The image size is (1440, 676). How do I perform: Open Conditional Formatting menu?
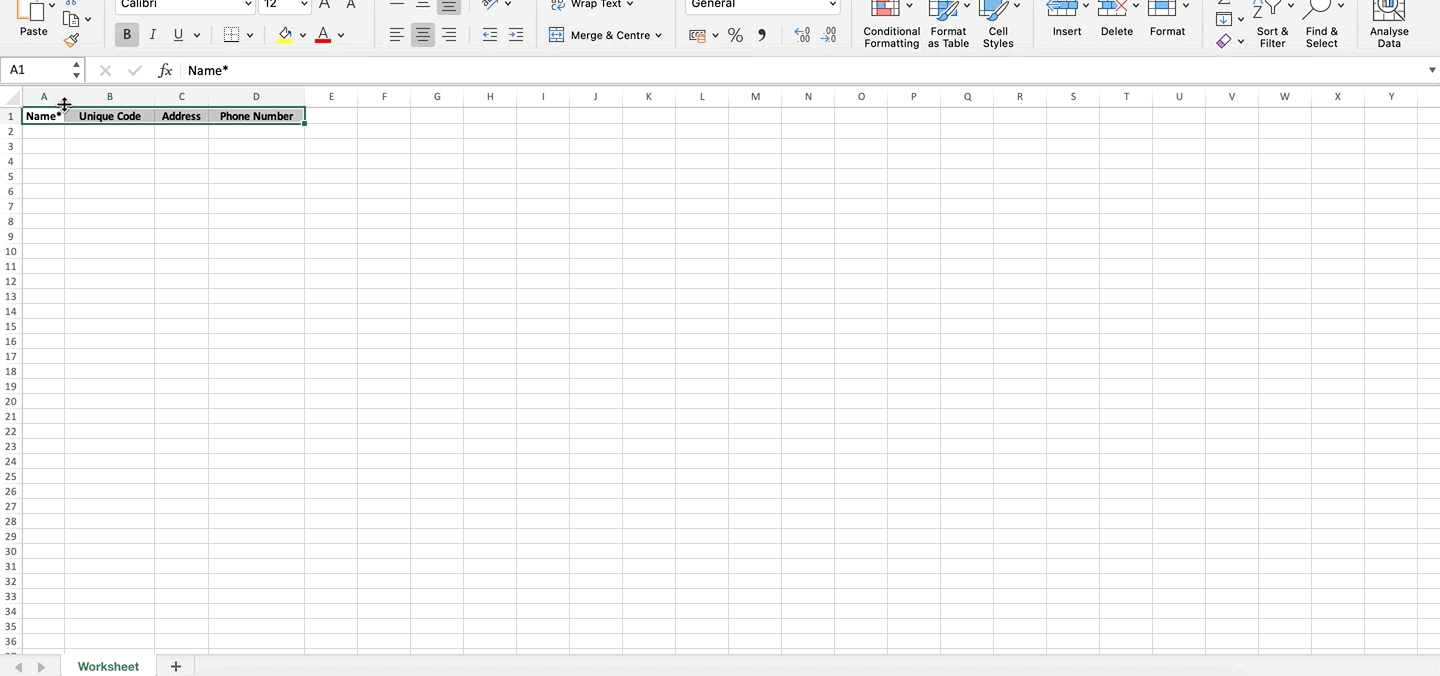(892, 25)
